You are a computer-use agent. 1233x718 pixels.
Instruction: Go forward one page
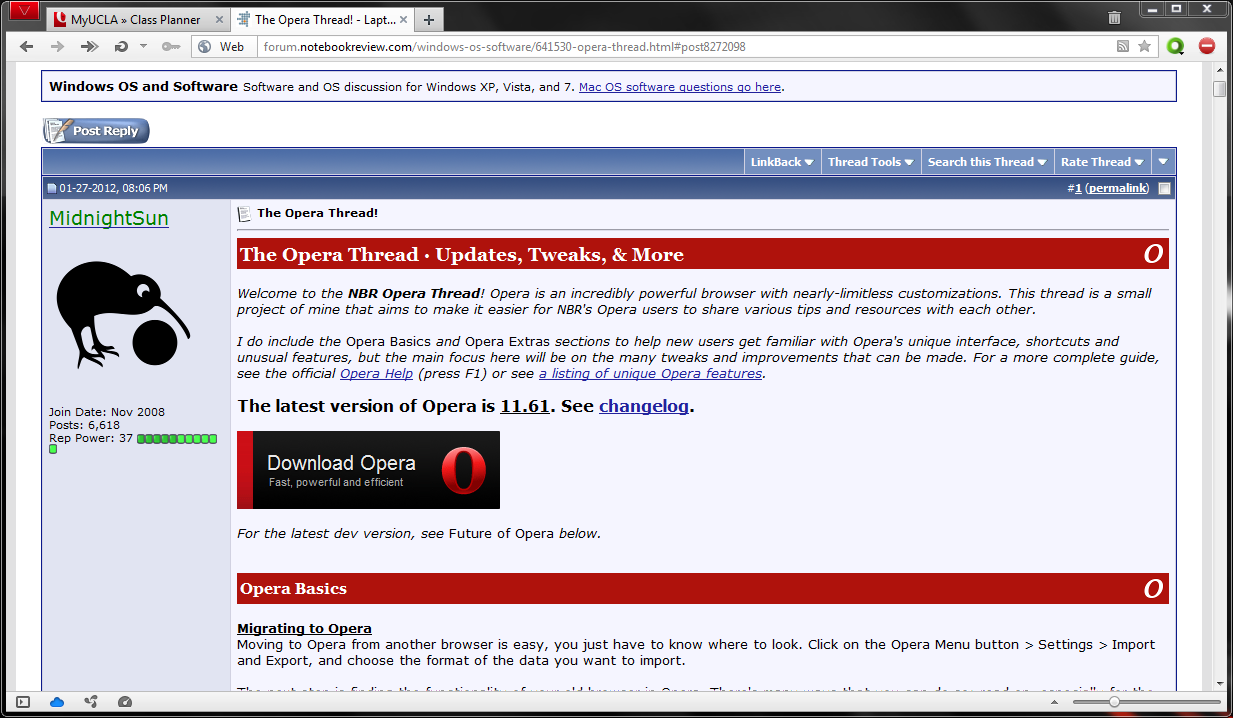point(58,46)
